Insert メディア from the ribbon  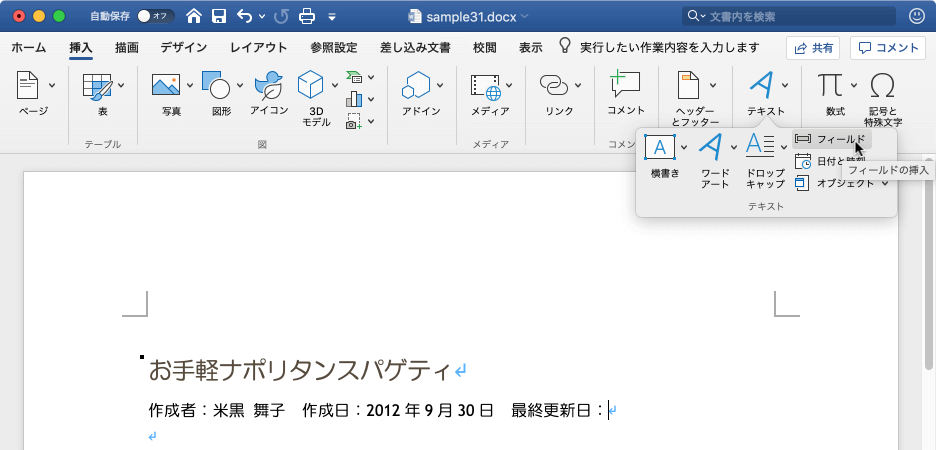pos(487,87)
